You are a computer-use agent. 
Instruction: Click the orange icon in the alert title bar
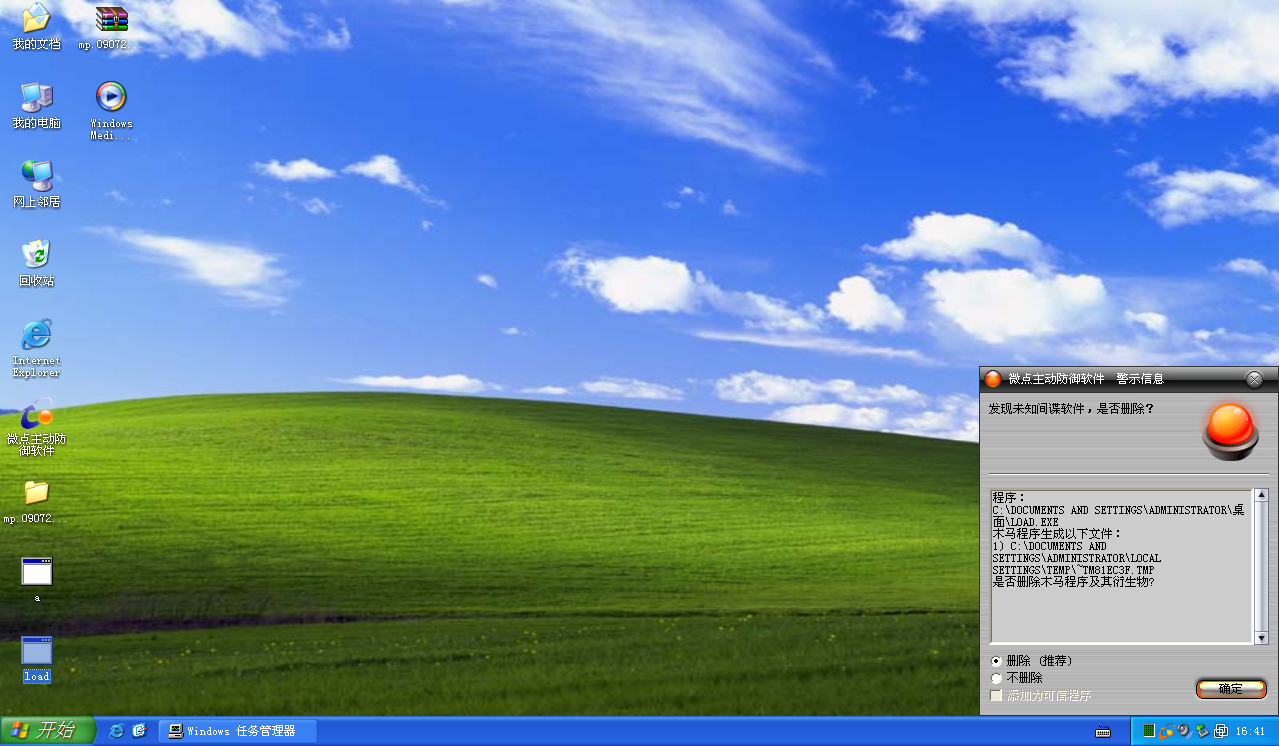coord(993,379)
